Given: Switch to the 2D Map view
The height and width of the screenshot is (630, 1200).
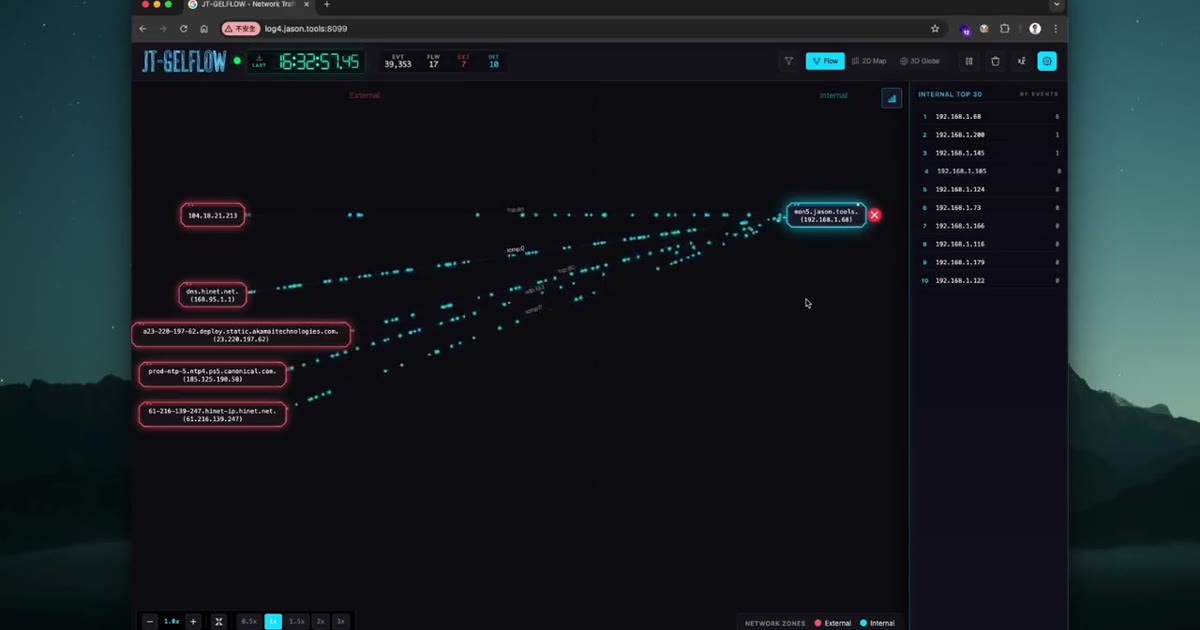Looking at the screenshot, I should (869, 61).
